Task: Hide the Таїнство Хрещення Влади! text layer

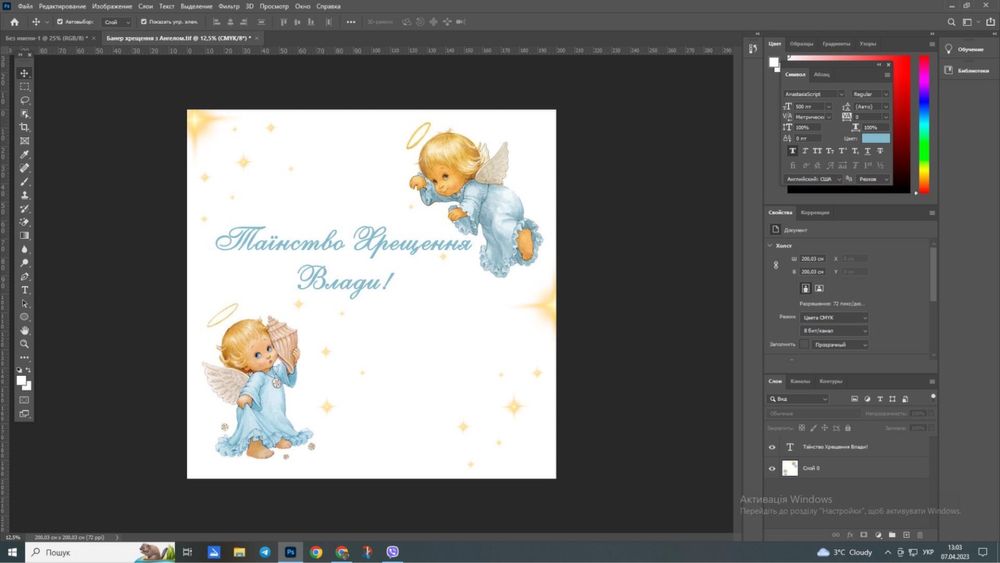Action: pyautogui.click(x=772, y=447)
